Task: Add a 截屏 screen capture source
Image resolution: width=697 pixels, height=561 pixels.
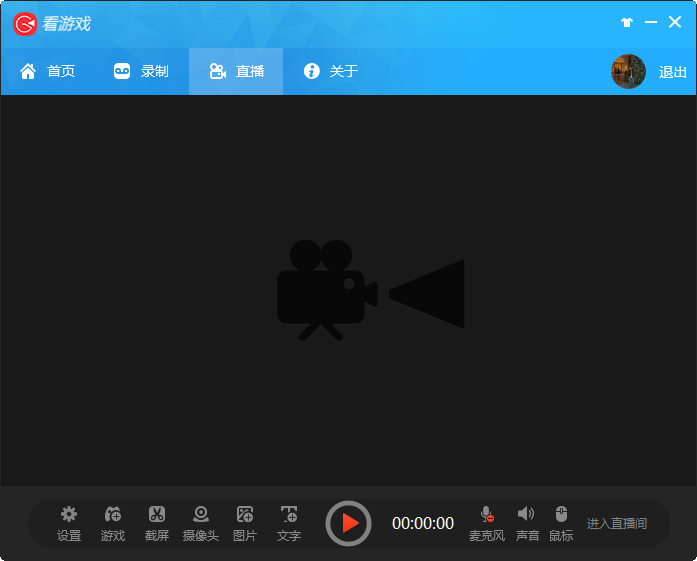Action: point(157,524)
